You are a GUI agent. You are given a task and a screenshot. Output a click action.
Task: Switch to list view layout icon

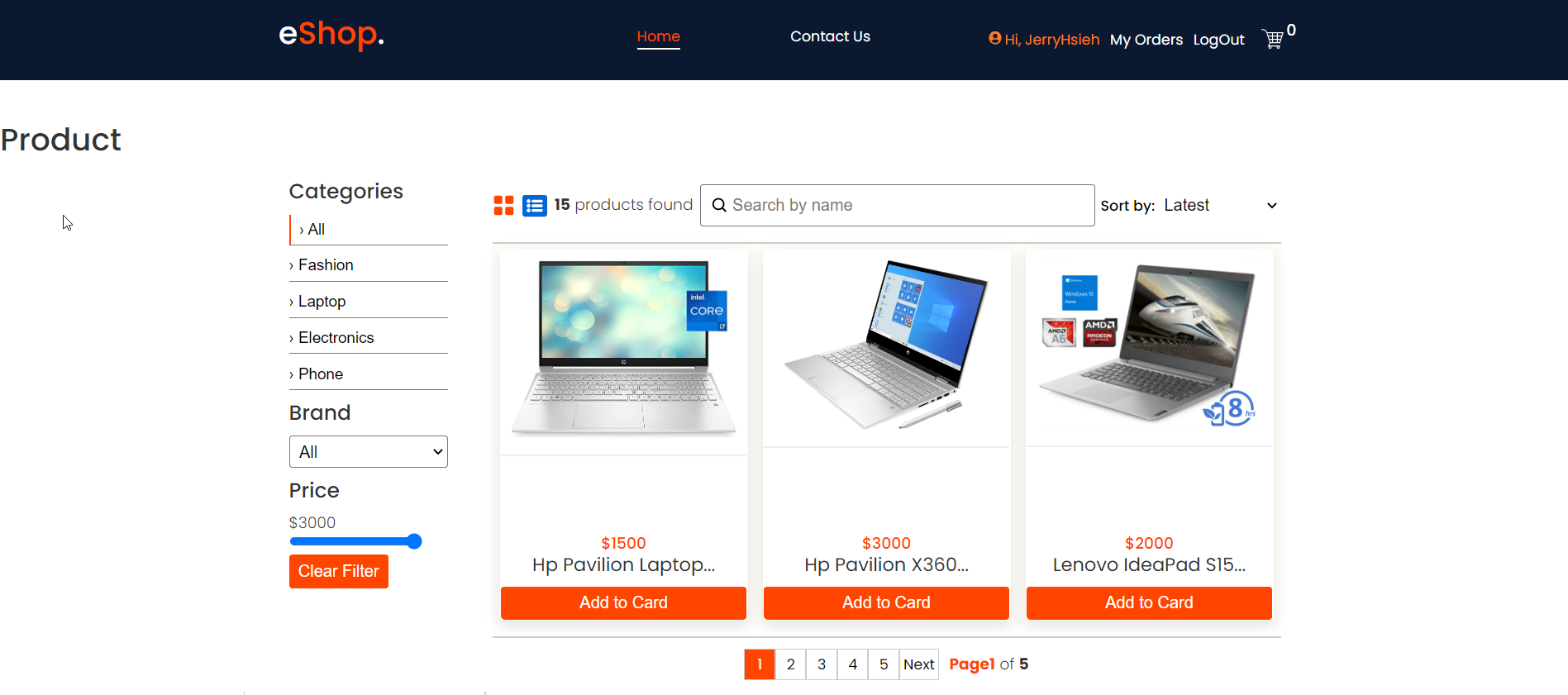click(535, 206)
